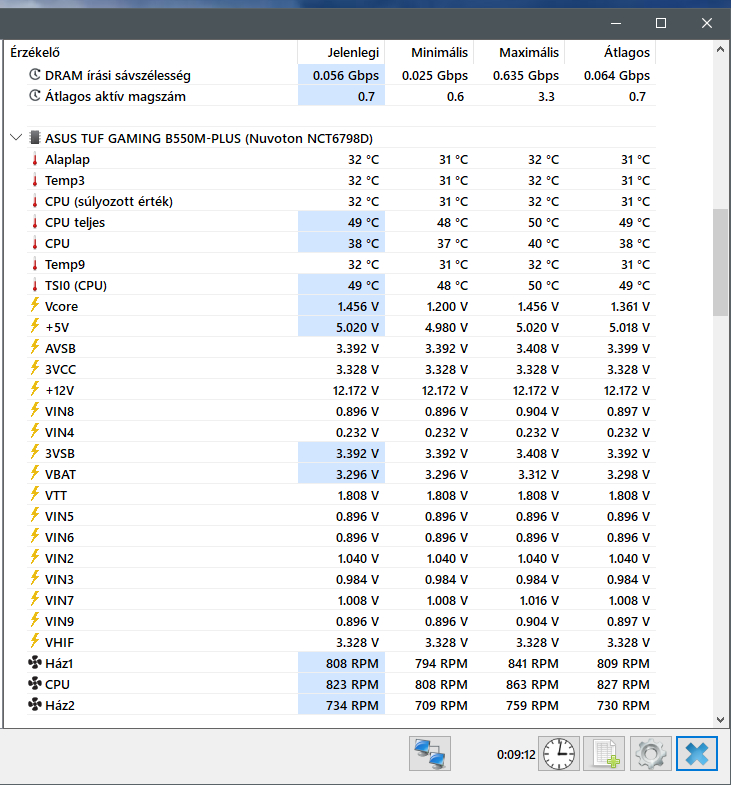Collapse the ASUS TUF GAMING B550M-PLUS group
The width and height of the screenshot is (731, 785).
15,138
